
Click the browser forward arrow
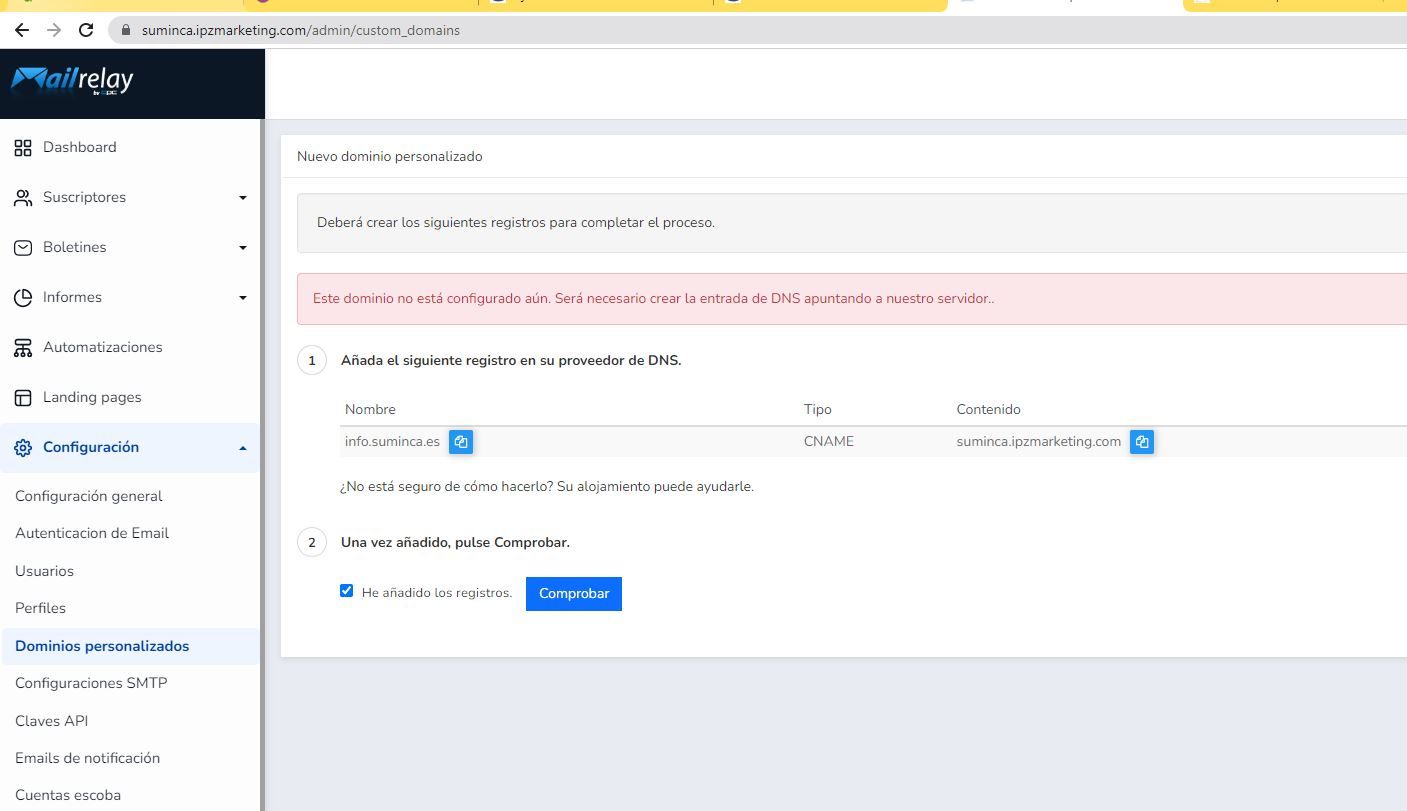tap(54, 30)
